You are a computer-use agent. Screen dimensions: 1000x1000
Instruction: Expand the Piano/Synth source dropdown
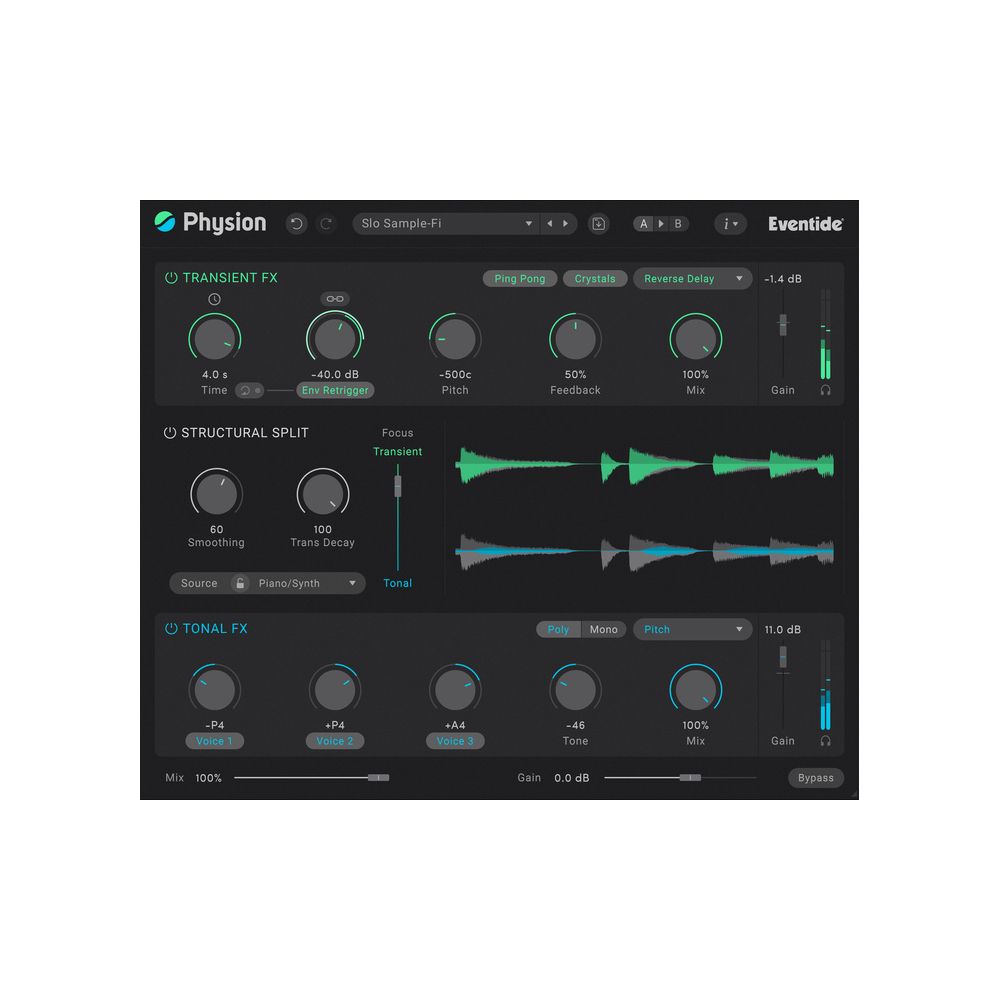pyautogui.click(x=307, y=583)
